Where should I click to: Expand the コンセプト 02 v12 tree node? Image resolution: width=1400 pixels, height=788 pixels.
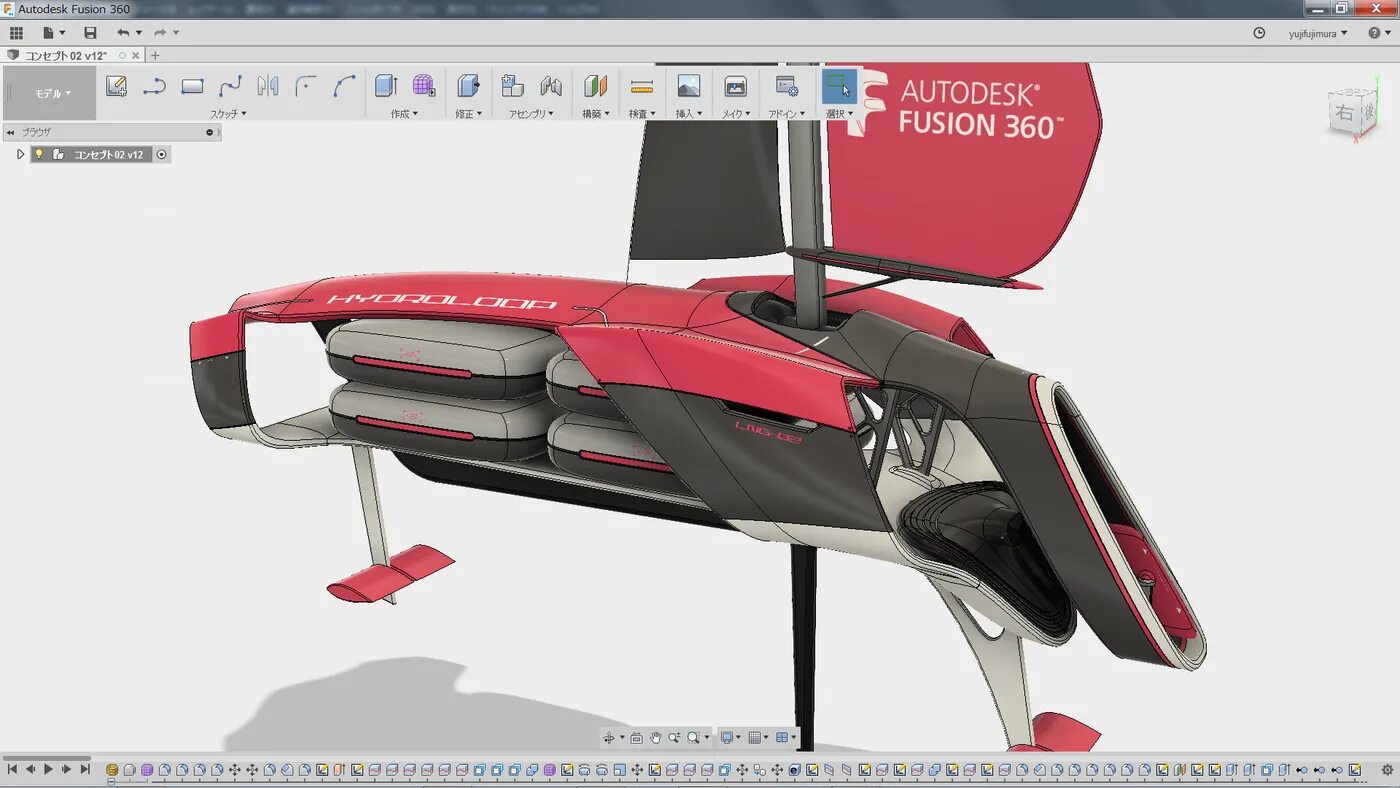click(x=20, y=154)
